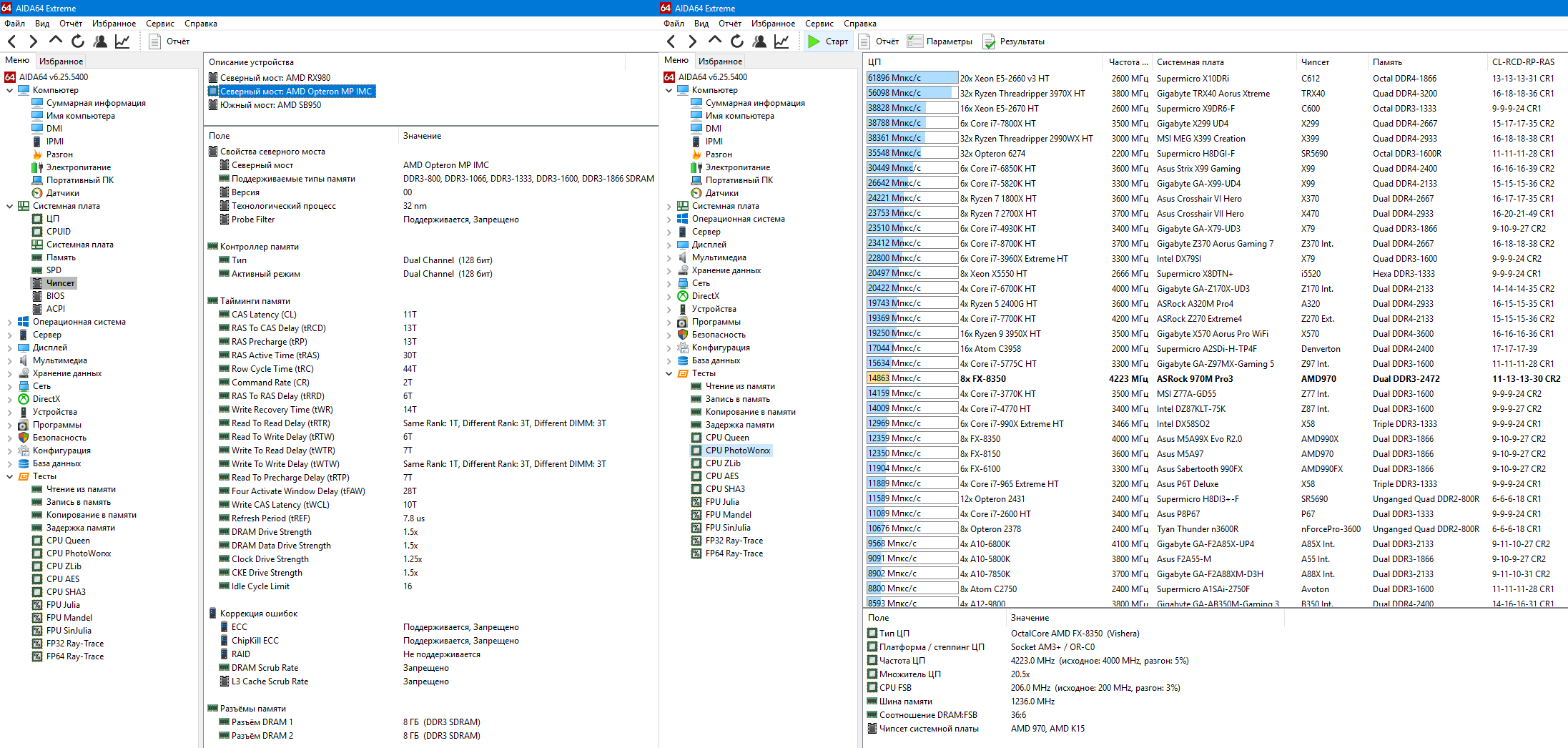Collapse Системная плата node in the left window

(10, 206)
